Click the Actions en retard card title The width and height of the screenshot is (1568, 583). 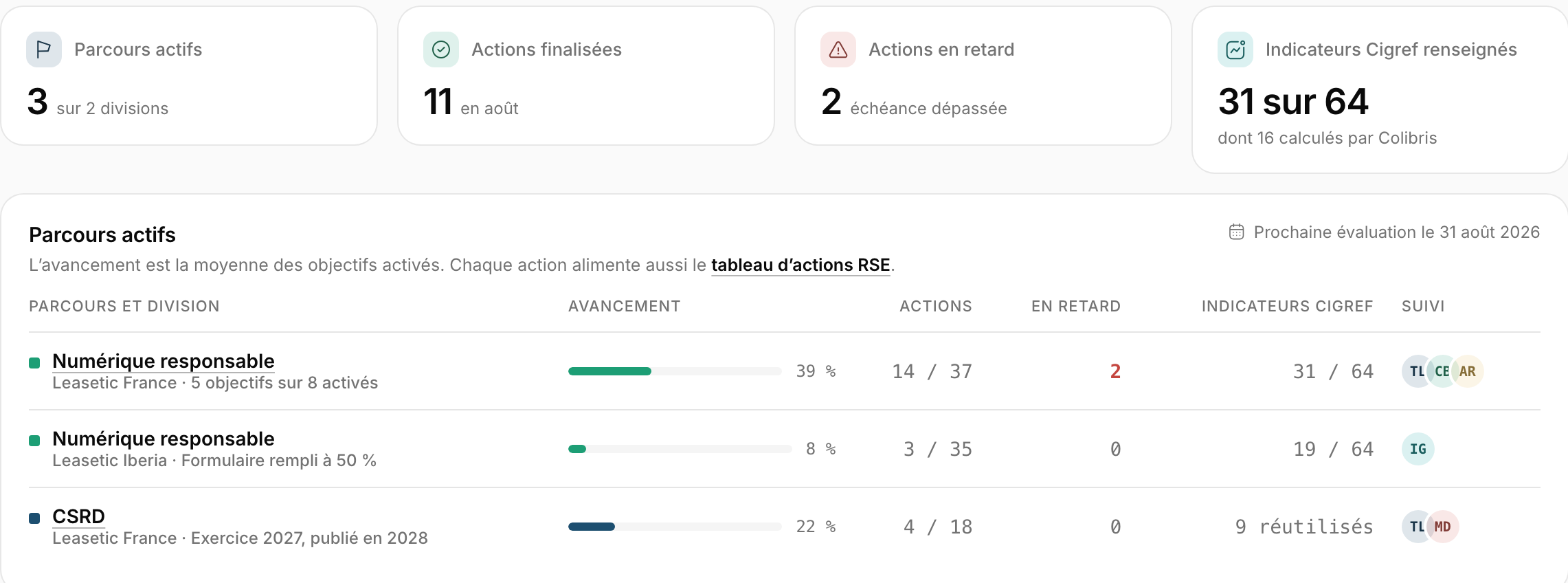coord(941,49)
